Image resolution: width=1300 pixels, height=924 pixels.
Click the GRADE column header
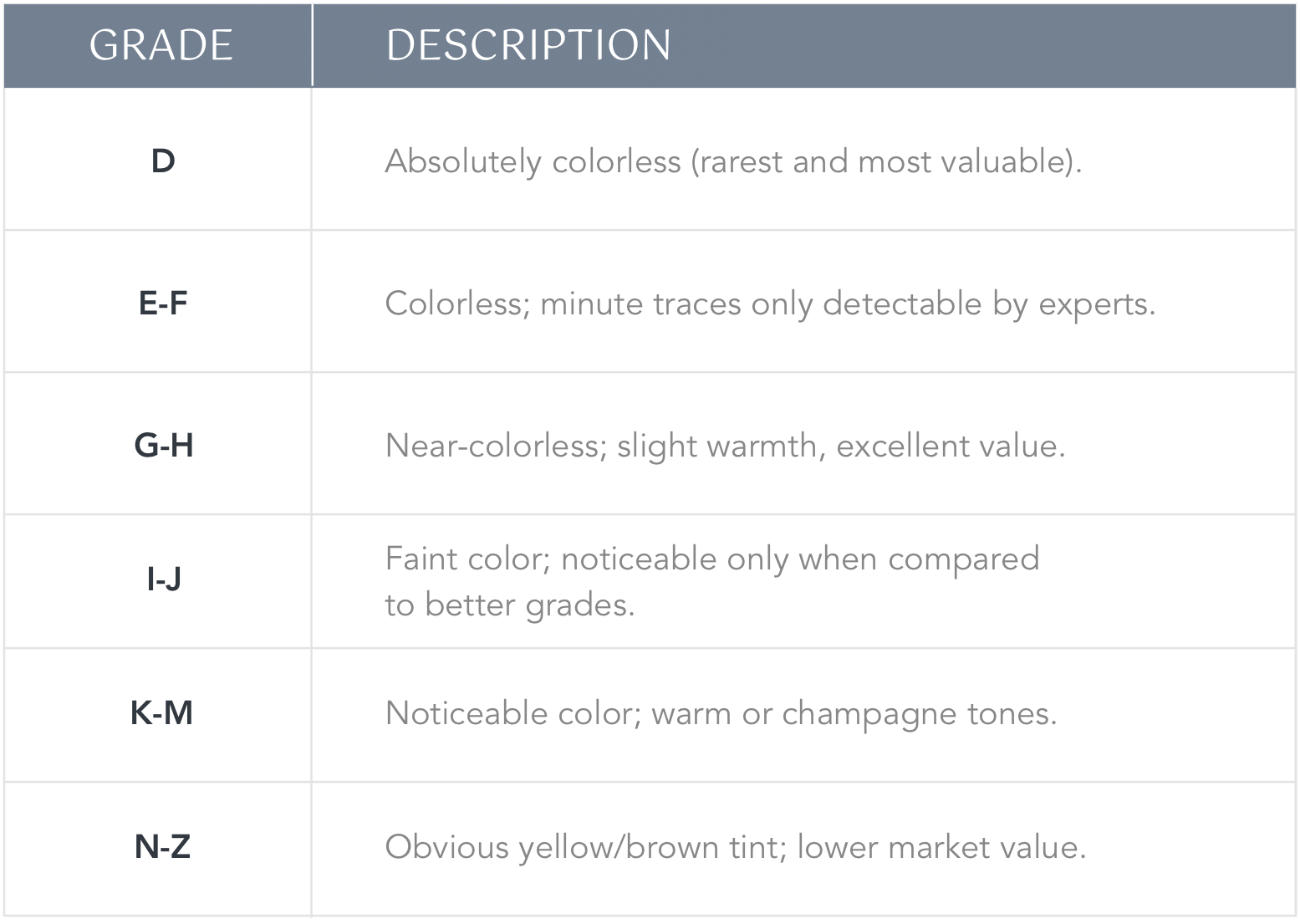tap(161, 45)
